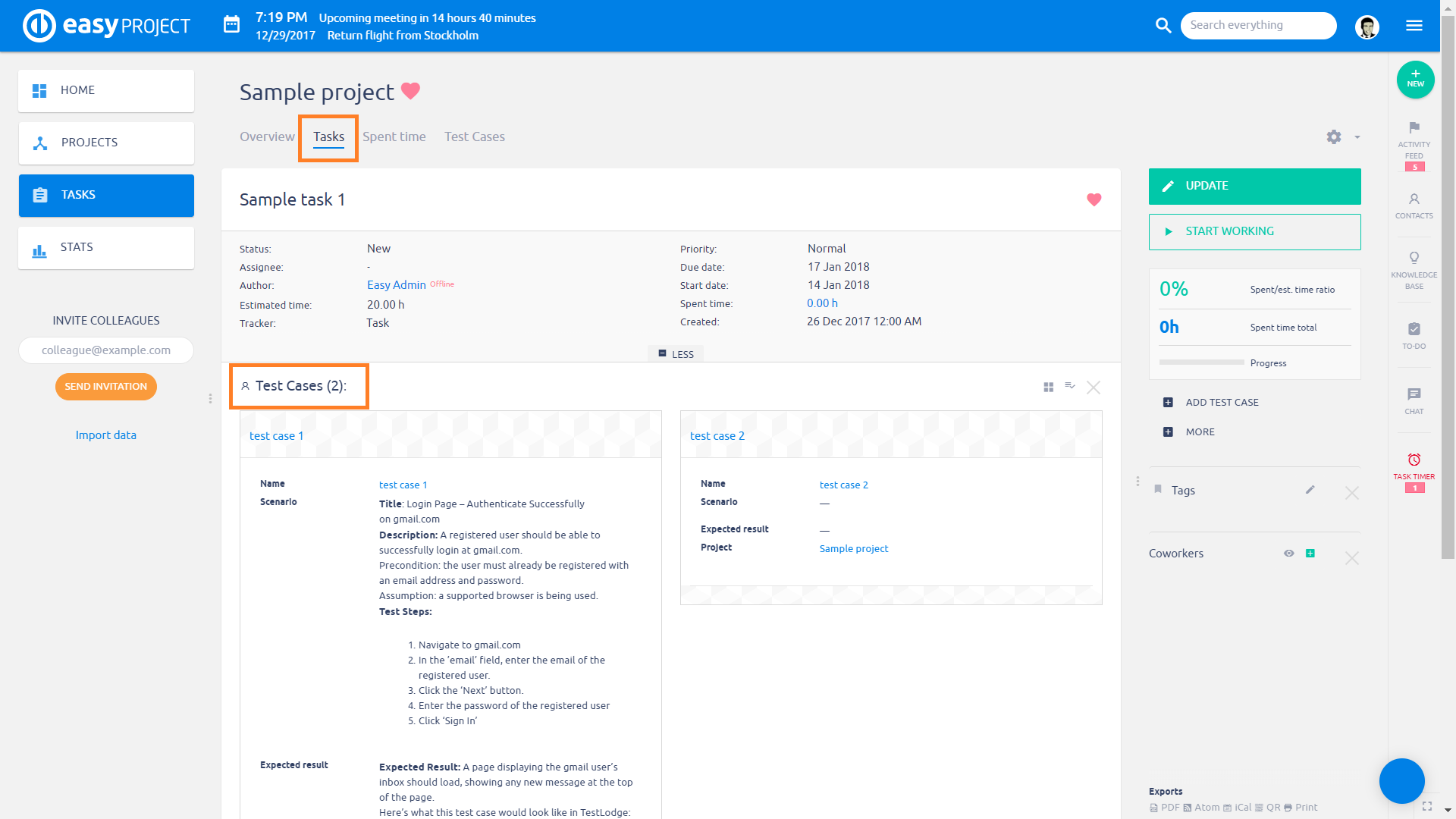Open the Test Cases tab

pyautogui.click(x=474, y=137)
